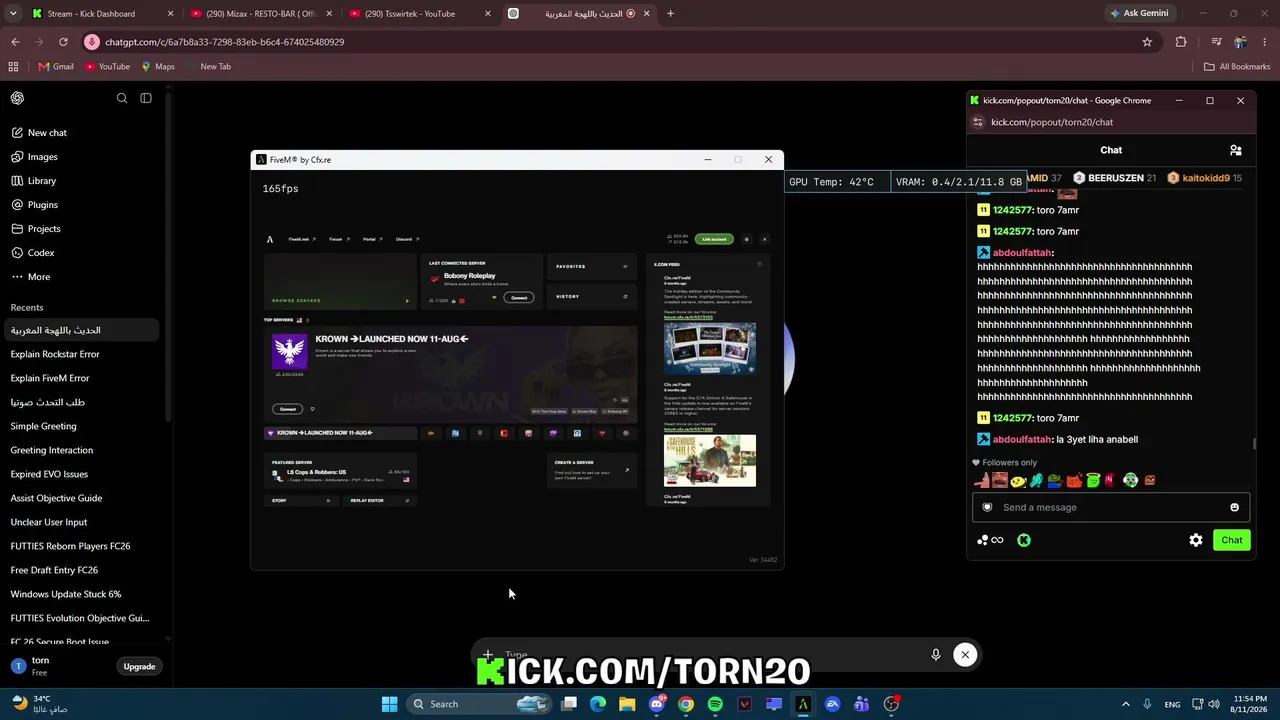
Task: Open the History list in FiveM
Action: coord(592,296)
